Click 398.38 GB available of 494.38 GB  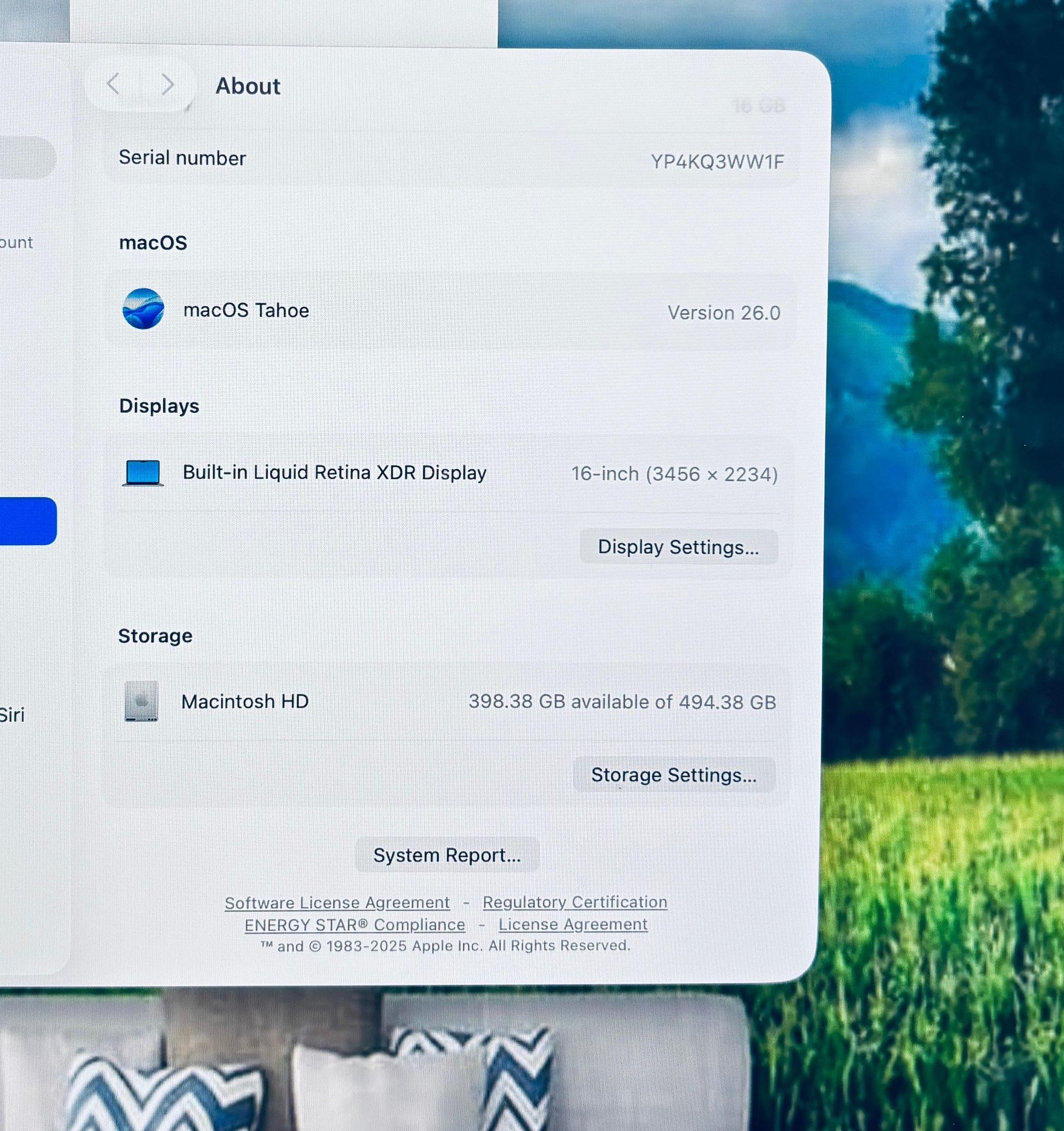point(623,702)
